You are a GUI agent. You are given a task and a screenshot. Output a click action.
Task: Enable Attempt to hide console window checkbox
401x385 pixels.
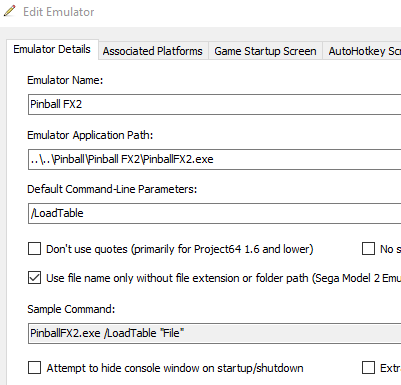(x=34, y=368)
